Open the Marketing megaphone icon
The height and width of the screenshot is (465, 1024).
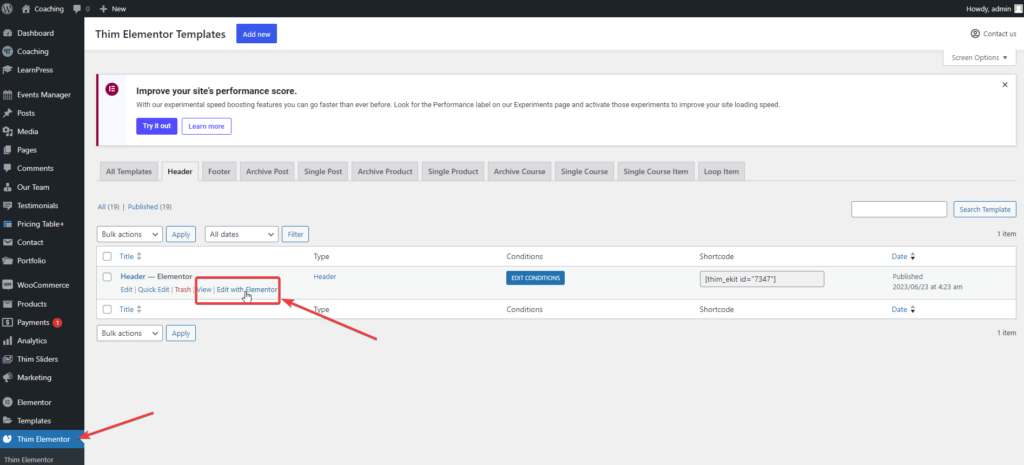pyautogui.click(x=8, y=377)
